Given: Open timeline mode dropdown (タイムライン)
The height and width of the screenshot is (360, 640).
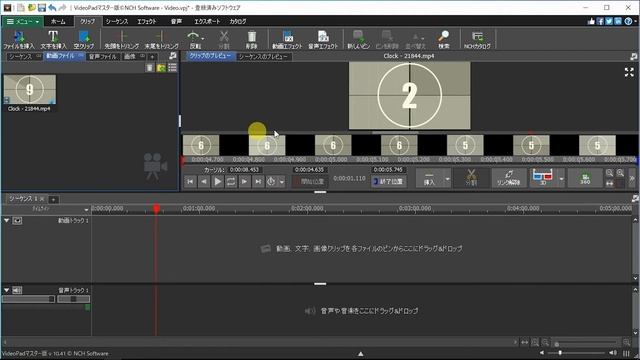Looking at the screenshot, I should tap(86, 209).
